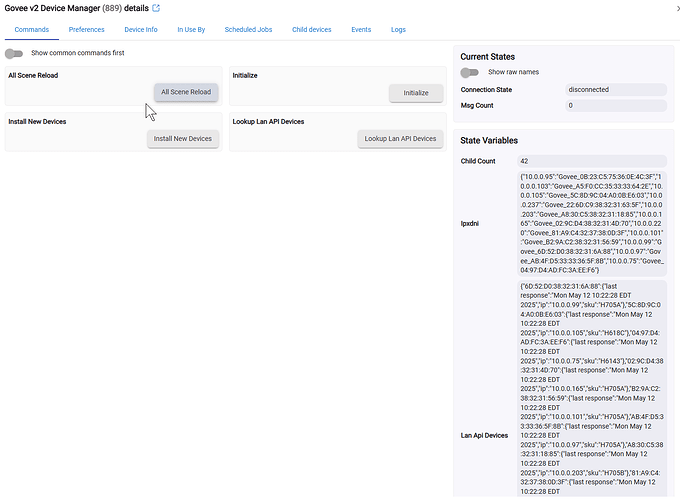Switch to the Events tab
Image resolution: width=680 pixels, height=500 pixels.
pyautogui.click(x=361, y=30)
